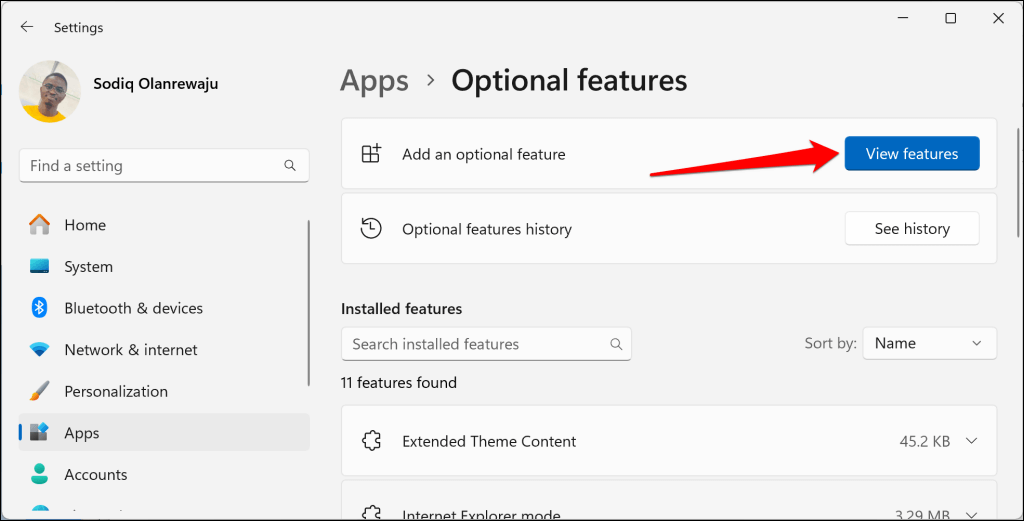Click the Home icon in sidebar
1024x521 pixels.
40,225
